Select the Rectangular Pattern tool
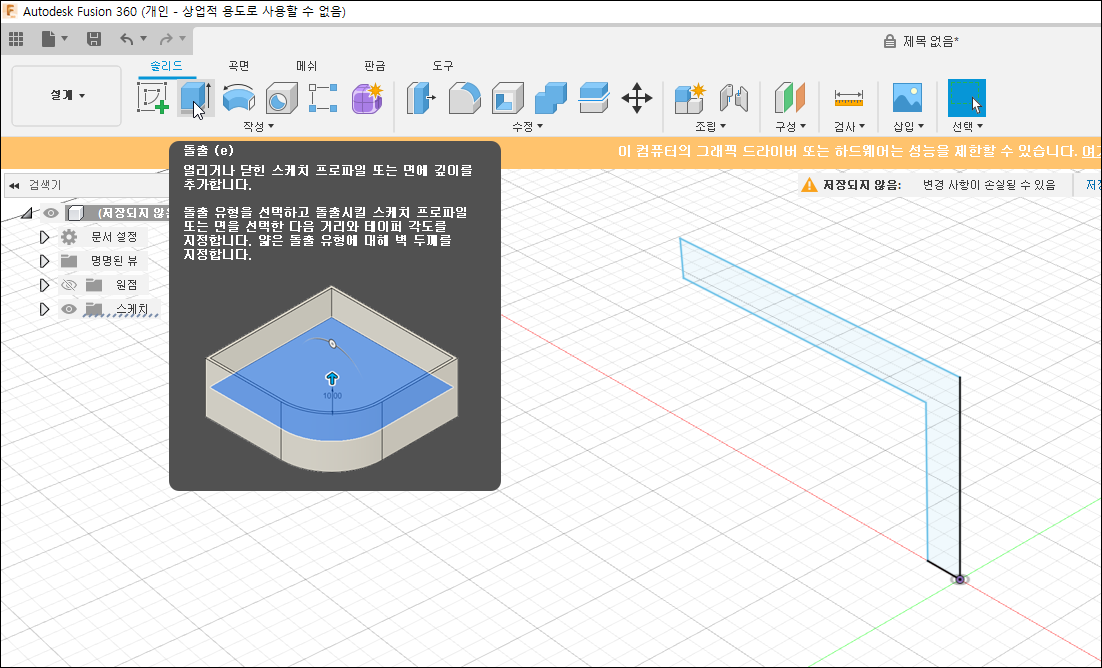The width and height of the screenshot is (1102, 668). click(323, 98)
